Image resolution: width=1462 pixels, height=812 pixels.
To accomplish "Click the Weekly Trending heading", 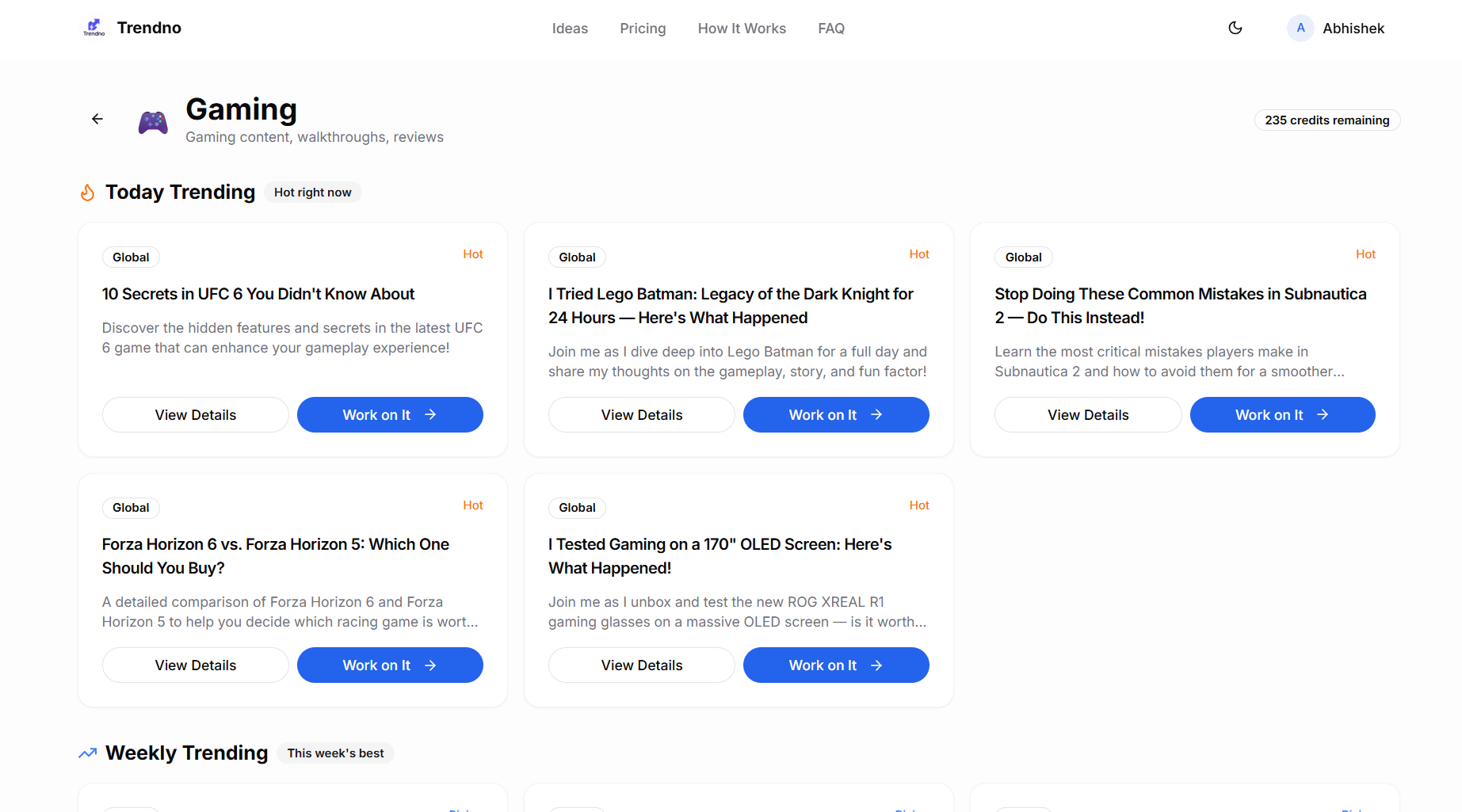I will pos(187,753).
